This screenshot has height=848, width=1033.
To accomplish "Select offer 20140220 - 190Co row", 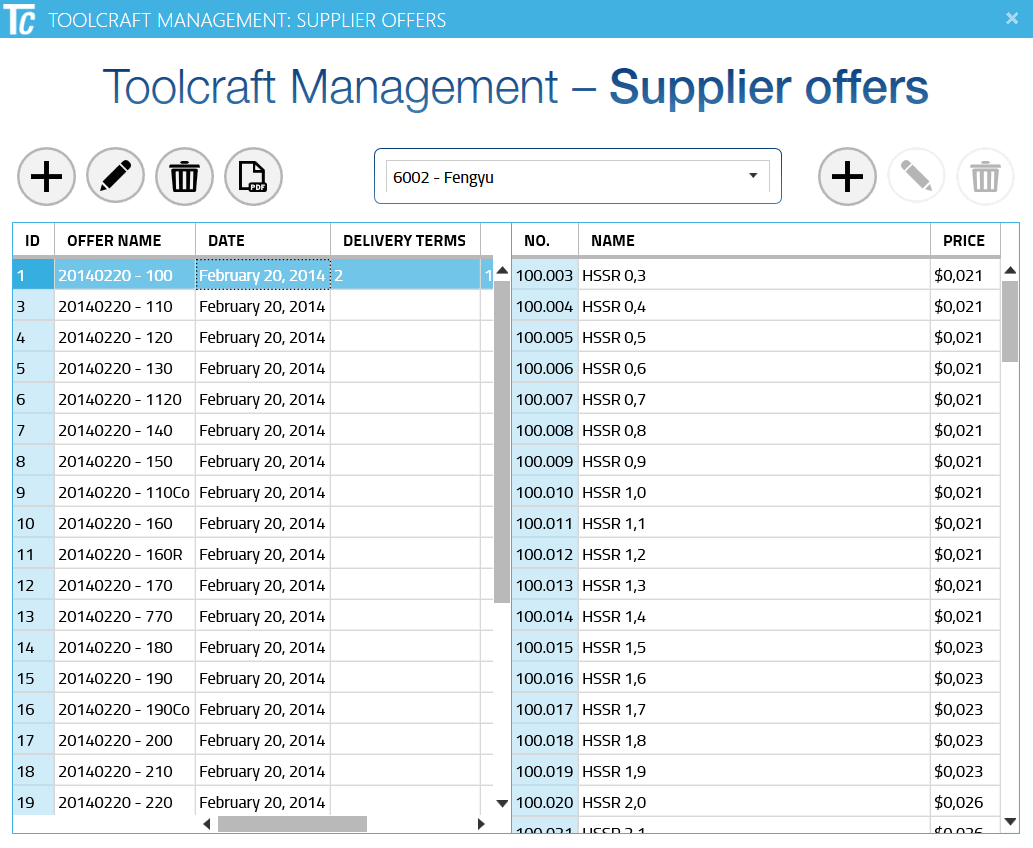I will click(x=123, y=710).
